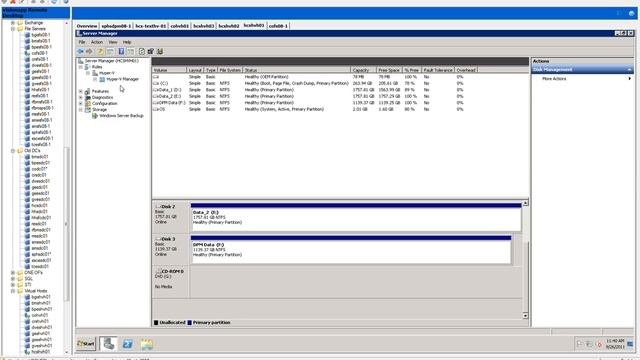Click the Forward arrow in Server Manager toolbar

[89, 51]
